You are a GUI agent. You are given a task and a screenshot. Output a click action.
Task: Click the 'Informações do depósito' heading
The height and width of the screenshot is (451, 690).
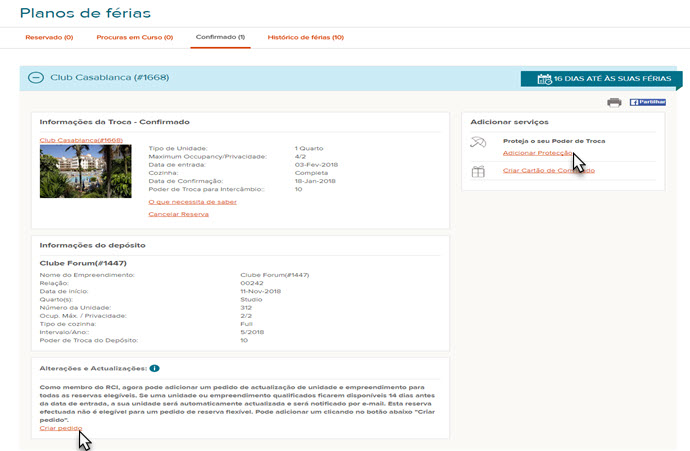92,245
